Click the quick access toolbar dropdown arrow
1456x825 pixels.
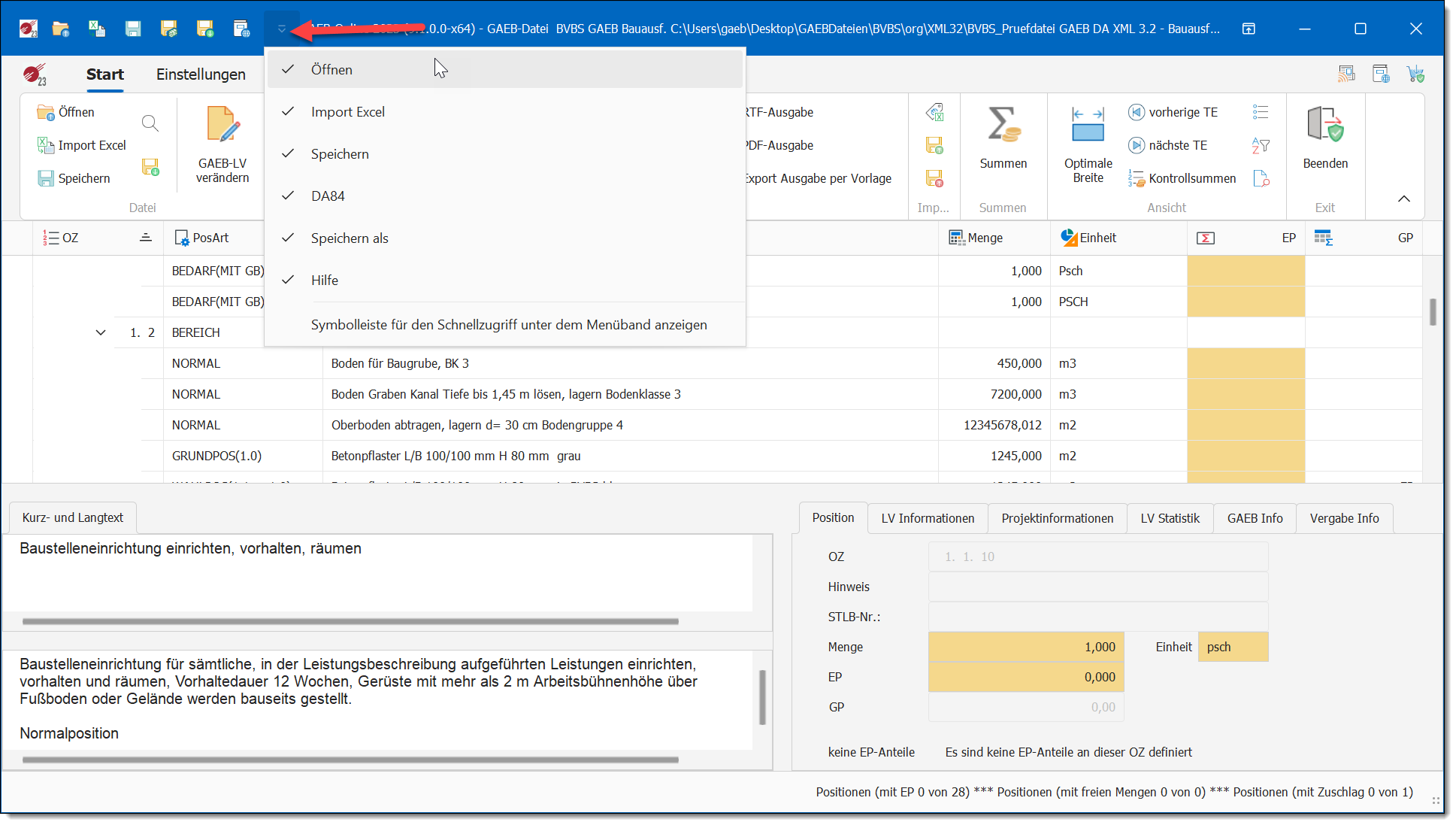coord(282,29)
